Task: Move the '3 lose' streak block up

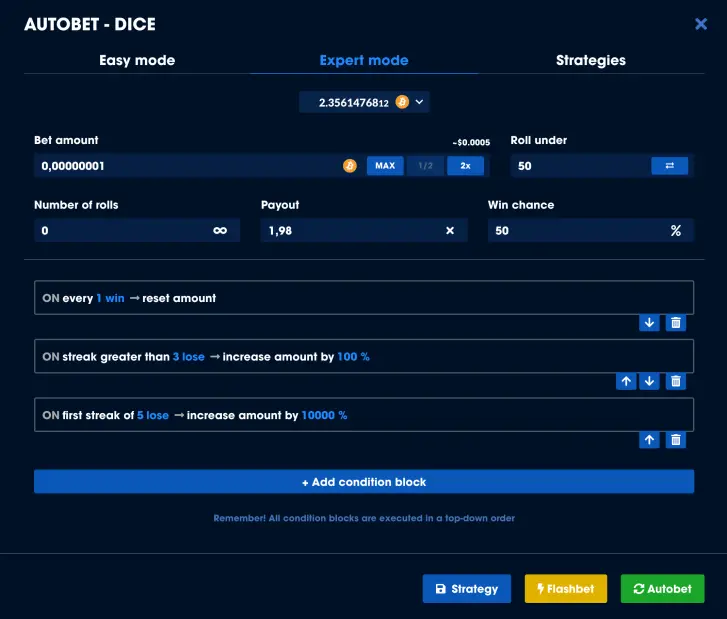Action: (626, 381)
